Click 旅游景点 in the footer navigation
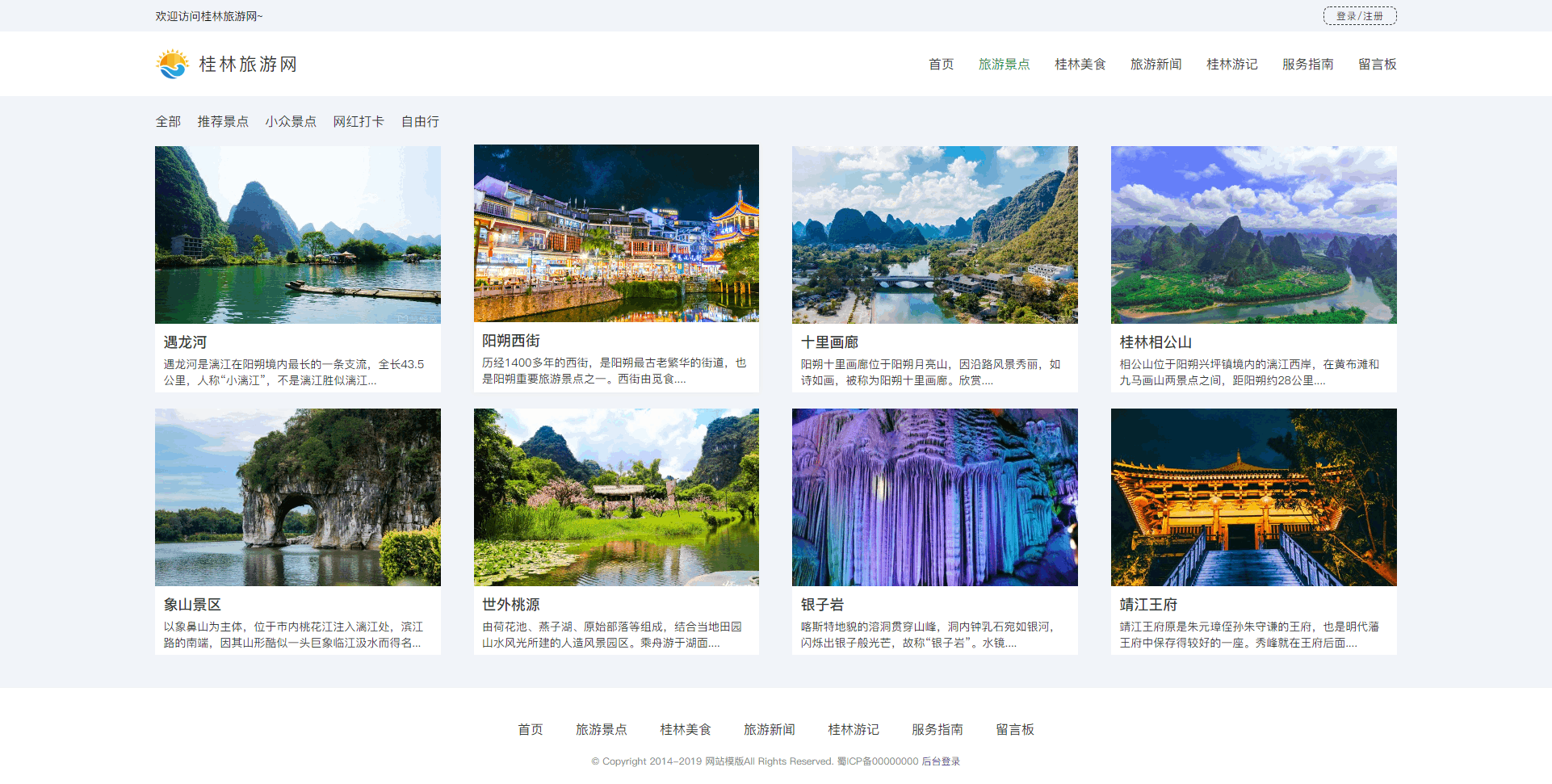 (602, 729)
